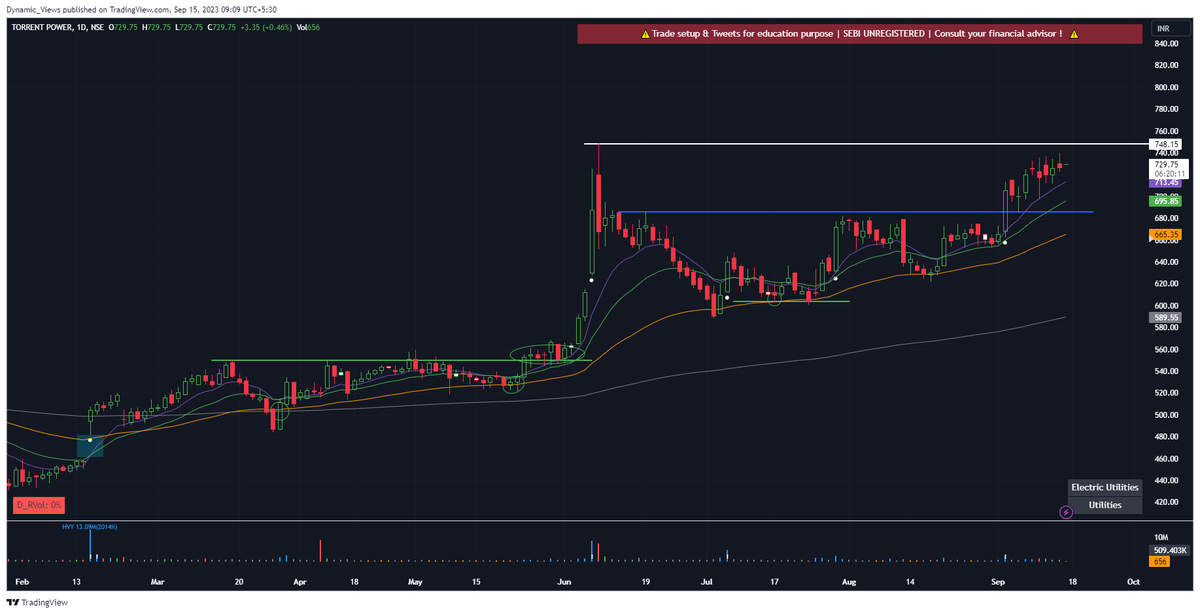
Task: Click the 560.00 price axis label
Action: (1166, 350)
